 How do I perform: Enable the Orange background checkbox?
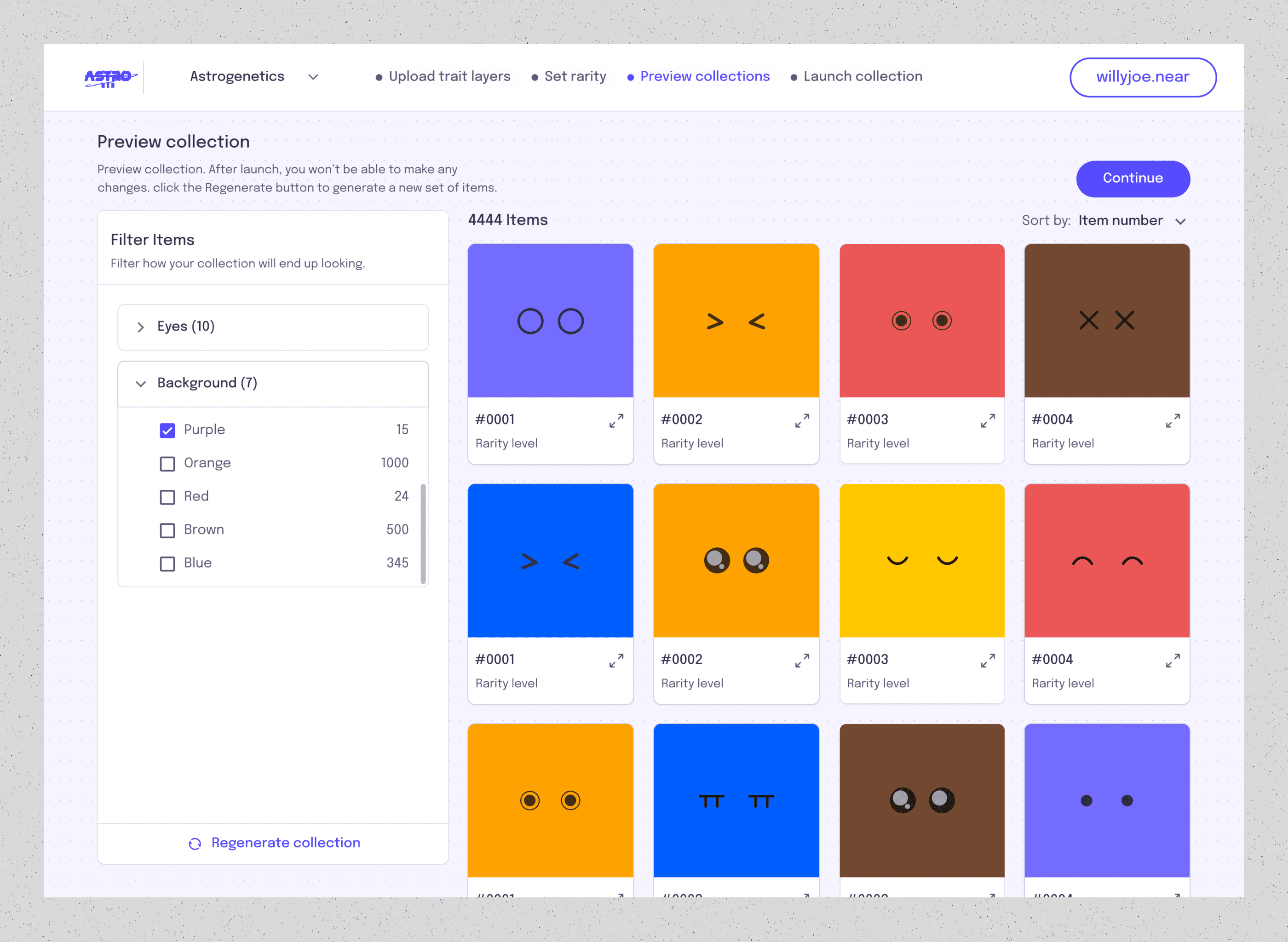[167, 464]
